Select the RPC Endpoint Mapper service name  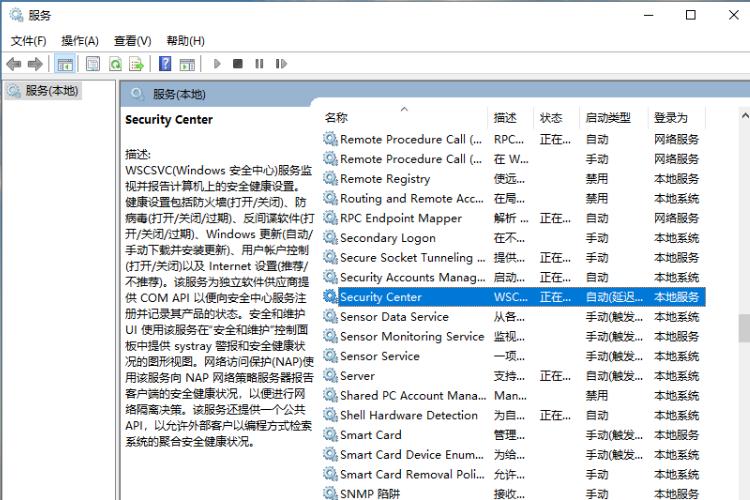[x=401, y=218]
